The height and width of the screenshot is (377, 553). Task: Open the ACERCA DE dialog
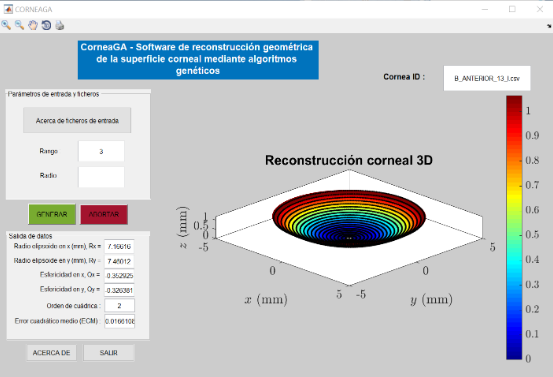point(51,353)
